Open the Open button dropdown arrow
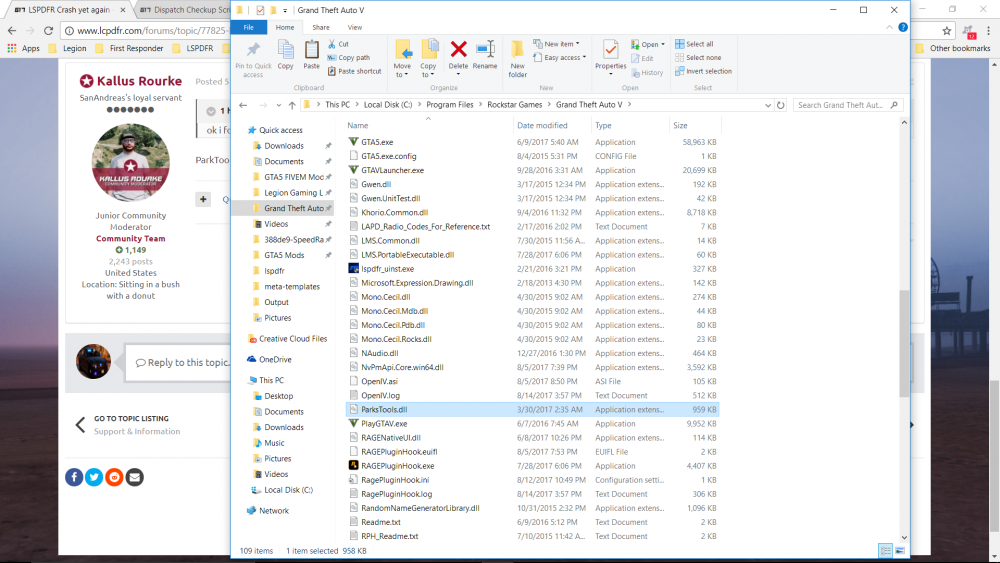The width and height of the screenshot is (1000, 563). 663,44
